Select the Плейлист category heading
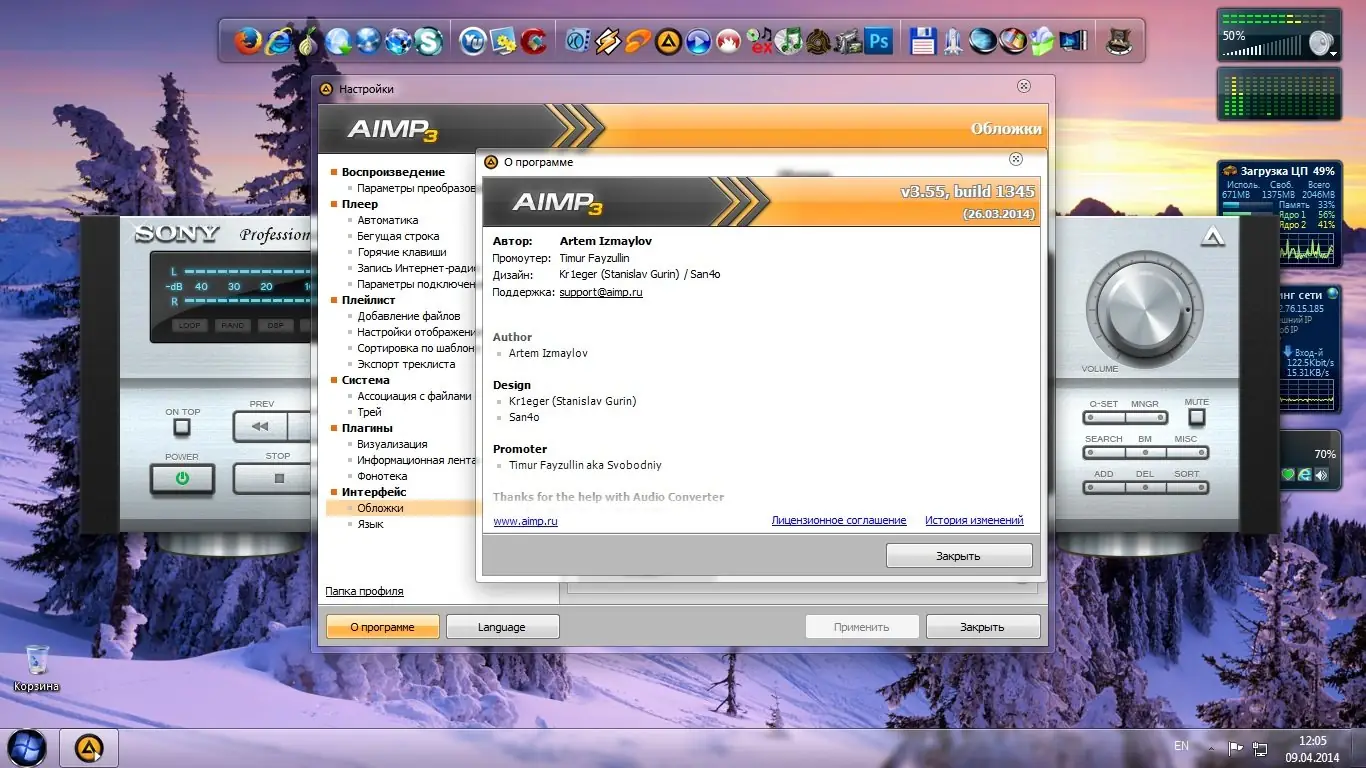The height and width of the screenshot is (768, 1366). click(368, 300)
